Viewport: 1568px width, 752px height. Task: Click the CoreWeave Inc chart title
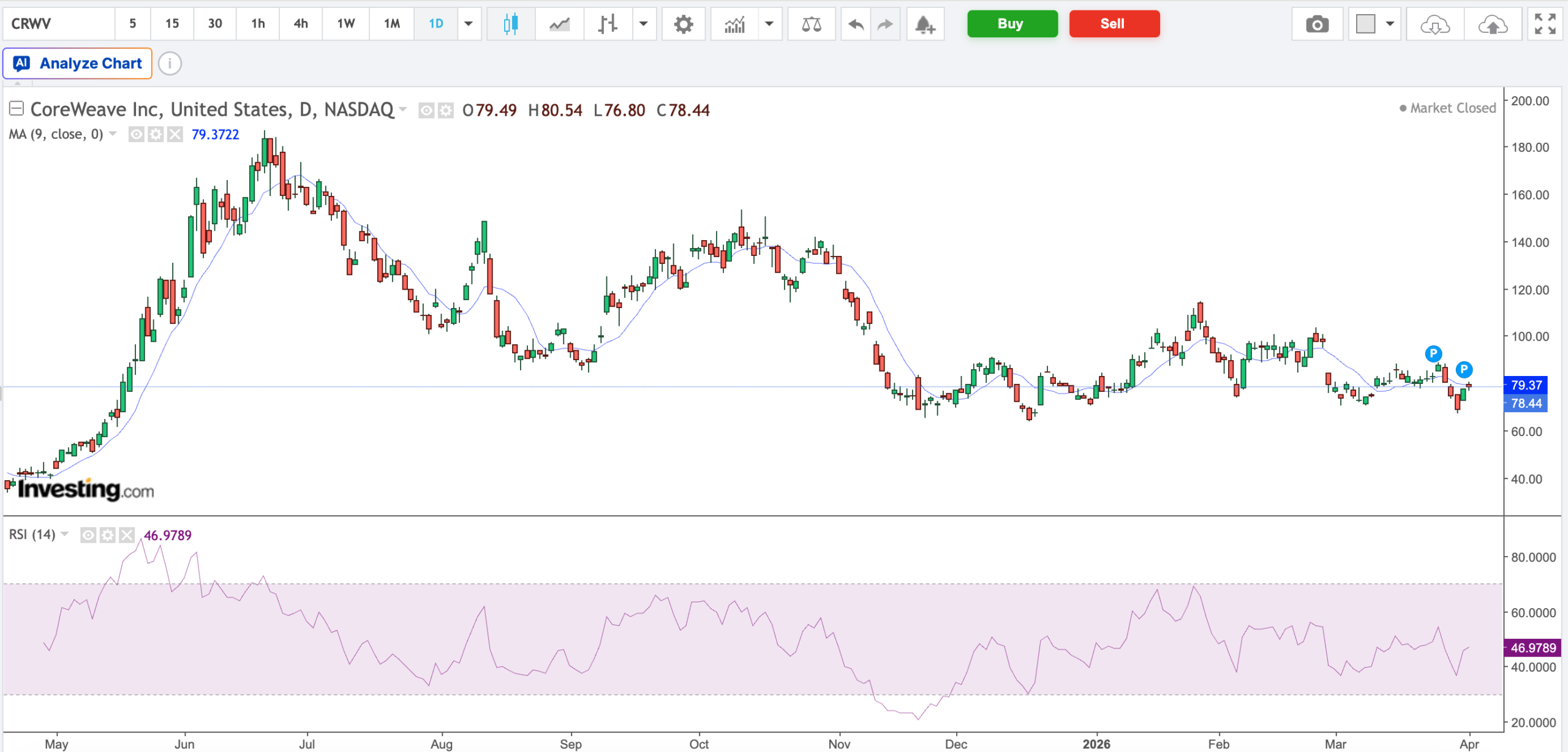click(212, 110)
